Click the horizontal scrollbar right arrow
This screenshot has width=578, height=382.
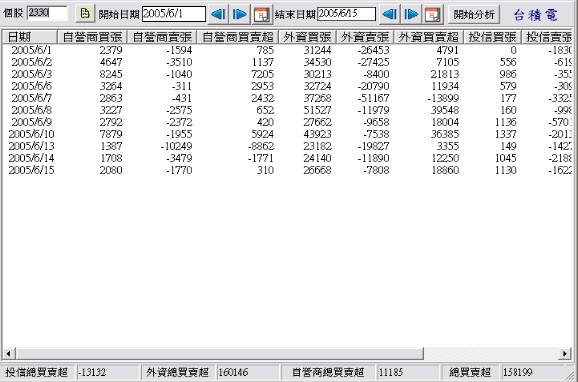tap(565, 354)
